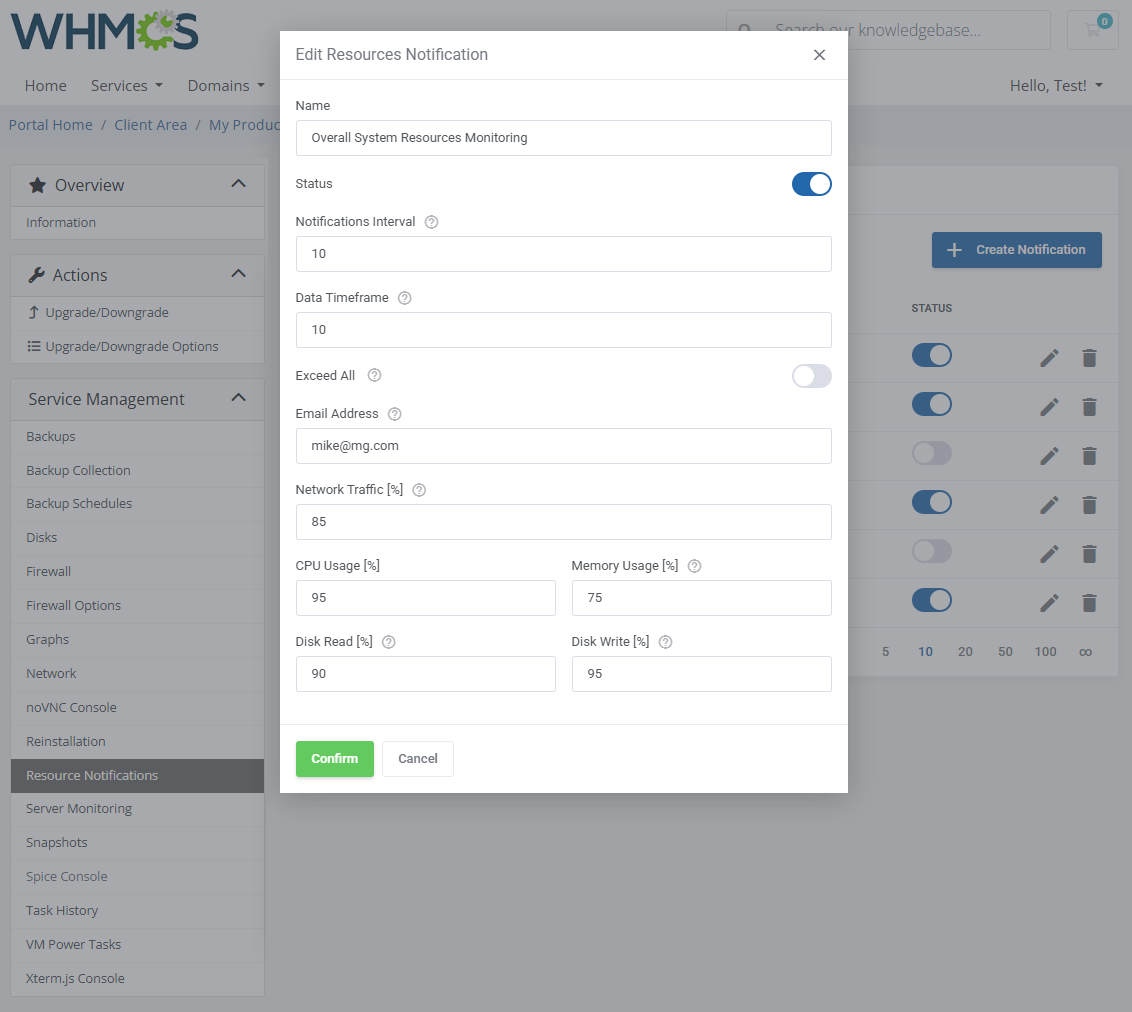Screen dimensions: 1132x1012
Task: Toggle the Status switch in dialog
Action: tap(811, 184)
